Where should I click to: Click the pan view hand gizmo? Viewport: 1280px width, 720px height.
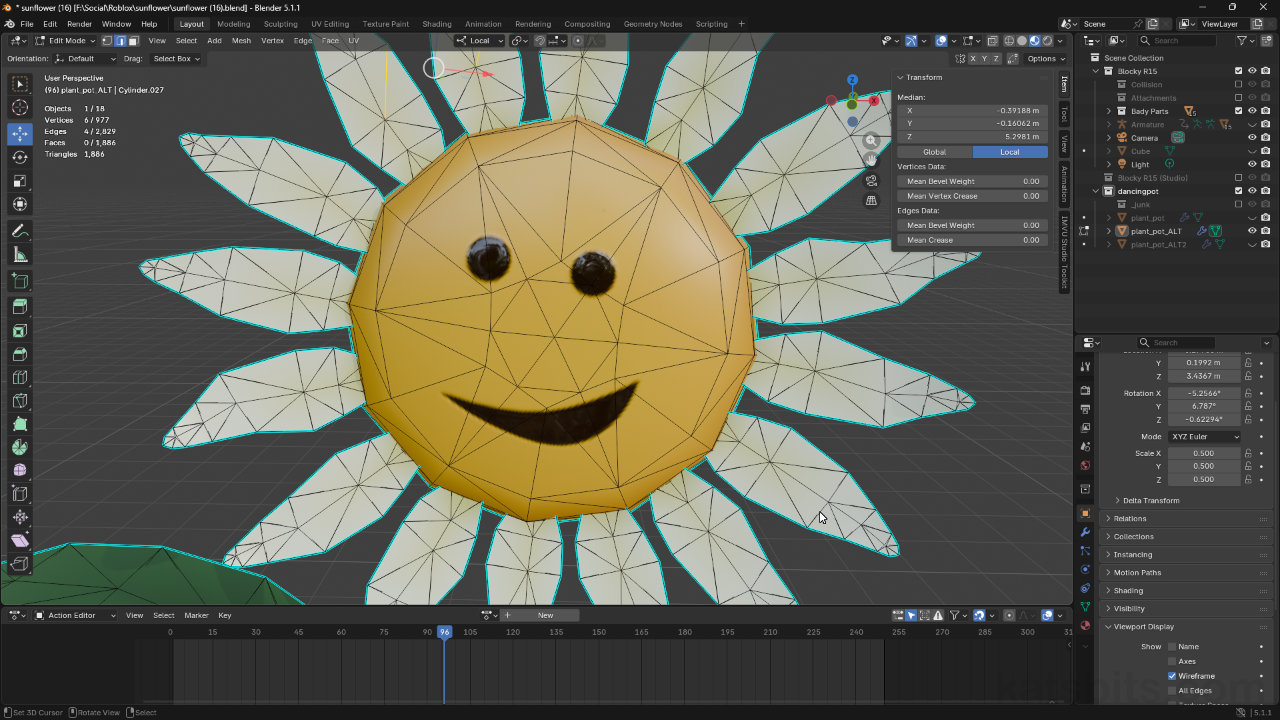[871, 160]
